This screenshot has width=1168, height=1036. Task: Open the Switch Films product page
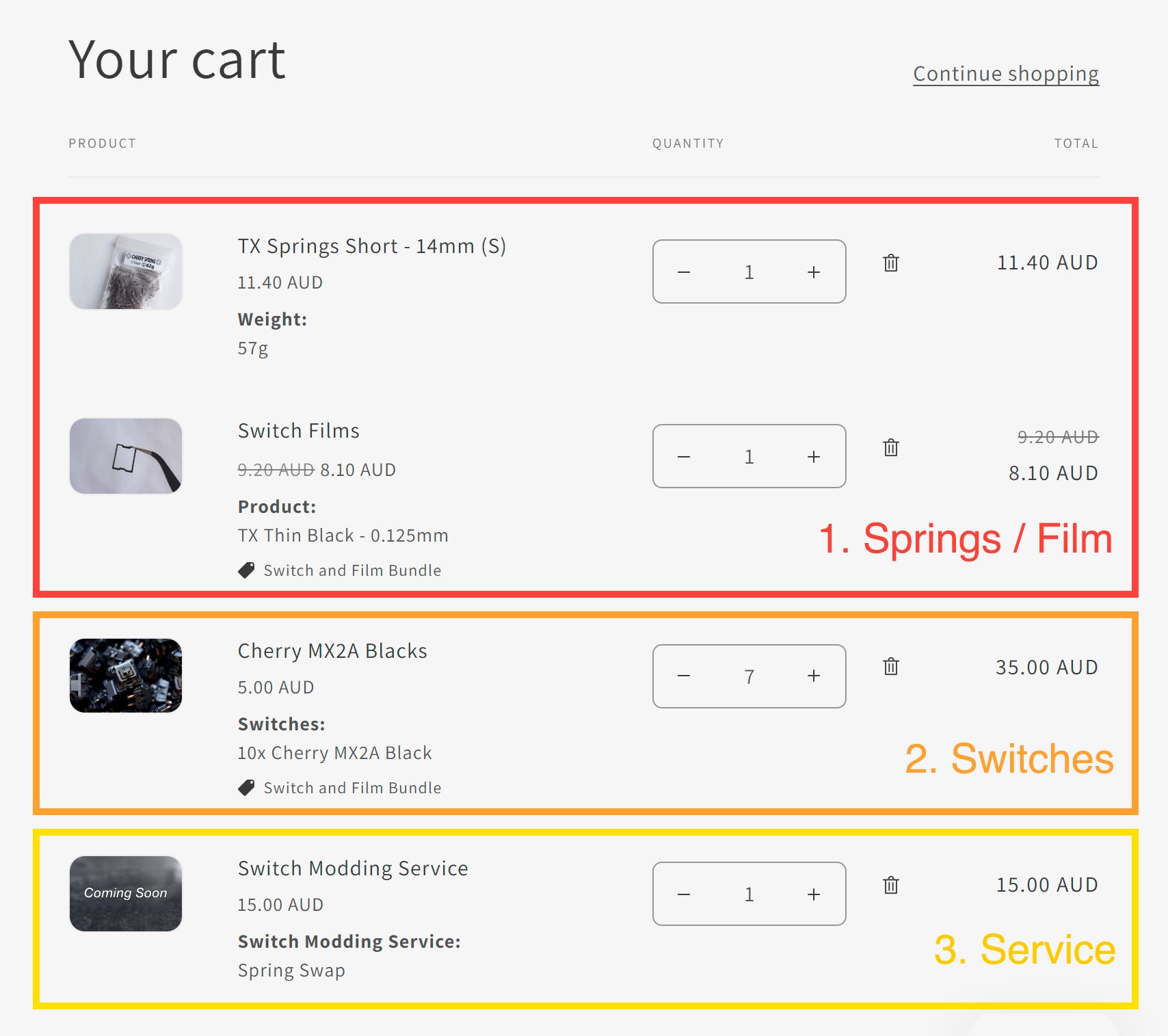[x=298, y=431]
